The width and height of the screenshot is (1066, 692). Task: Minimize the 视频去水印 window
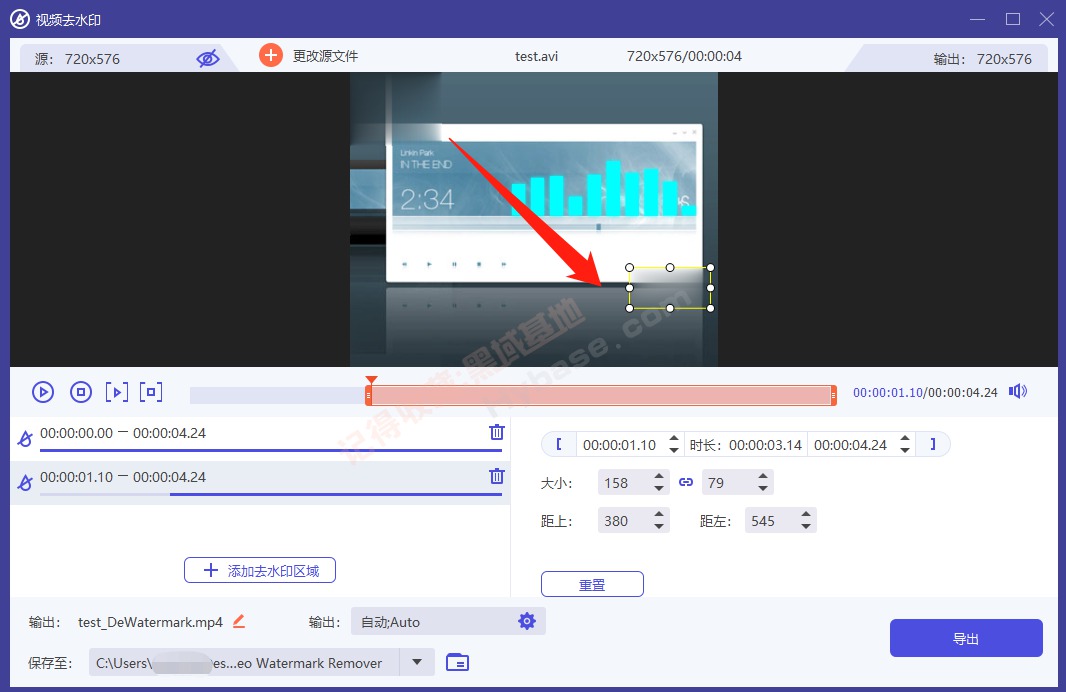coord(977,19)
